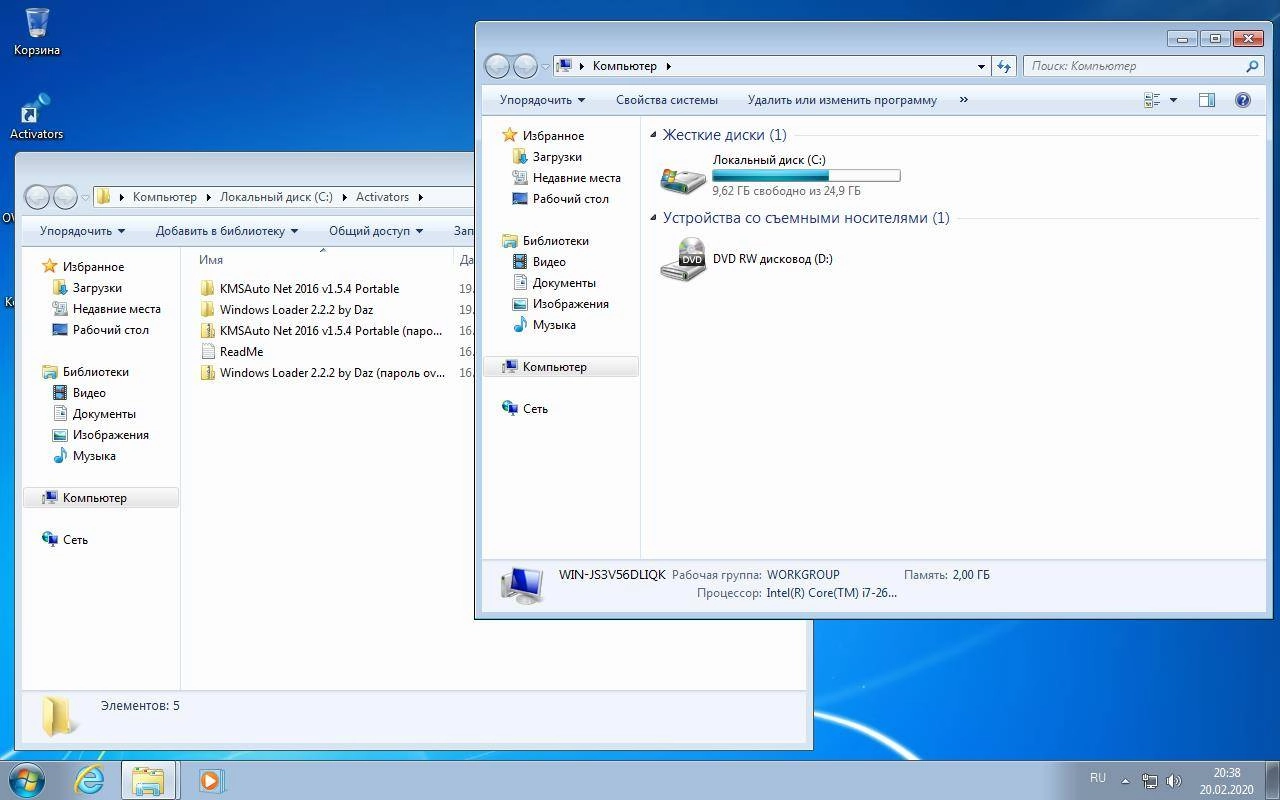The image size is (1280, 800).
Task: Open Общий доступ dropdown
Action: 376,231
